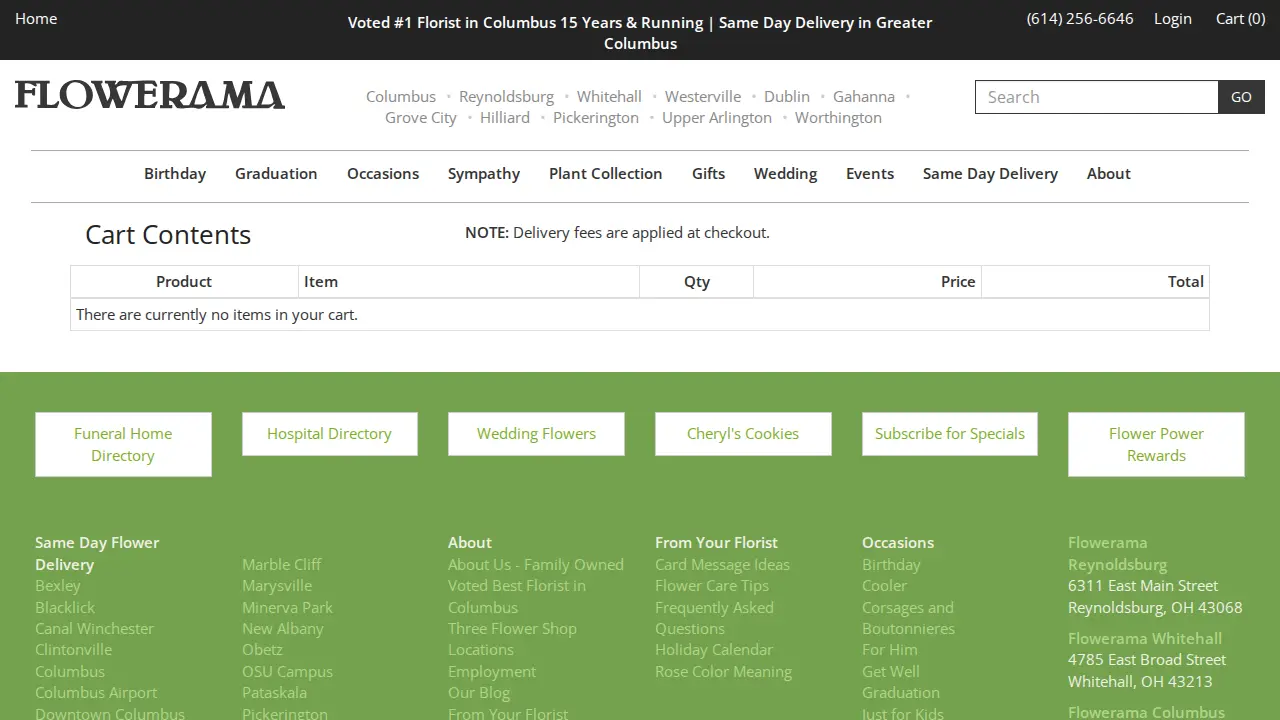The image size is (1280, 720).
Task: Select the Upper Arlington city link
Action: (x=717, y=118)
